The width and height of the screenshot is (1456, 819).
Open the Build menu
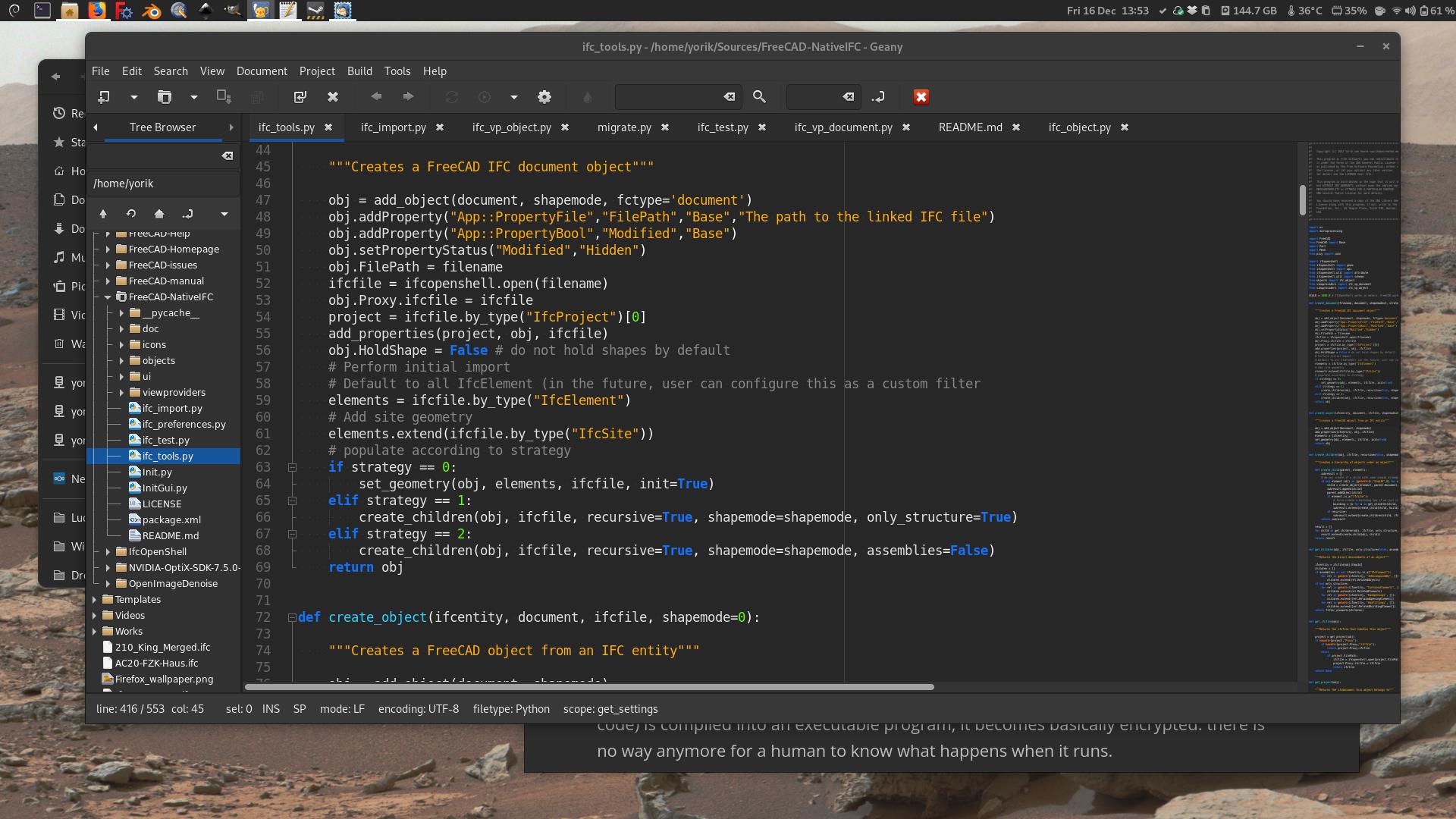[359, 70]
